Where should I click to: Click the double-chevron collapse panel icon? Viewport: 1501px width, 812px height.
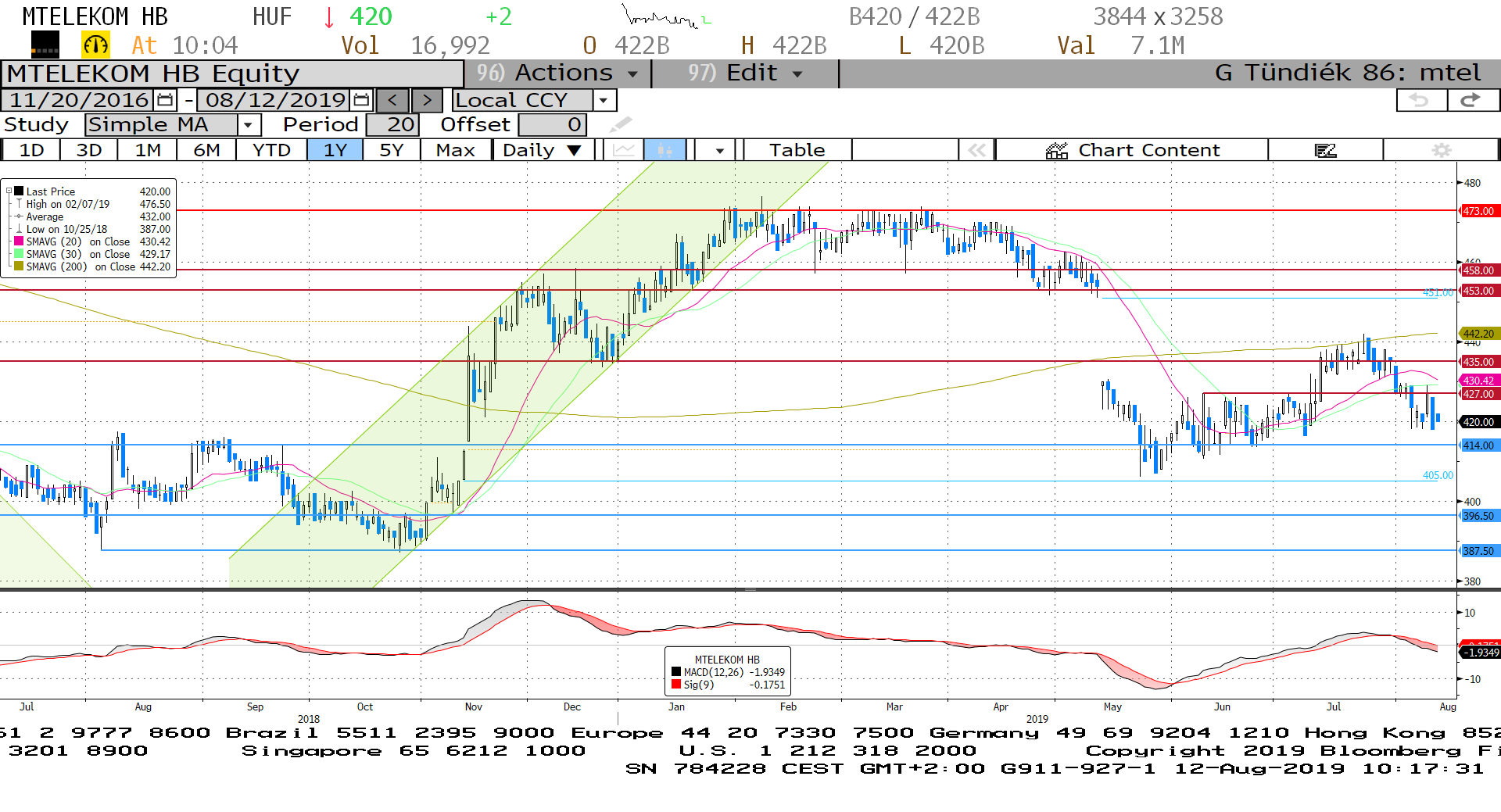click(976, 150)
